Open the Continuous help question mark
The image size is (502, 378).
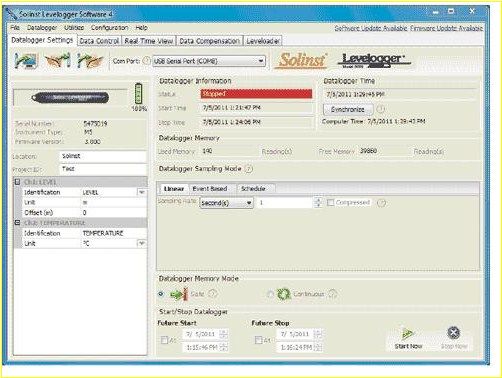[333, 294]
